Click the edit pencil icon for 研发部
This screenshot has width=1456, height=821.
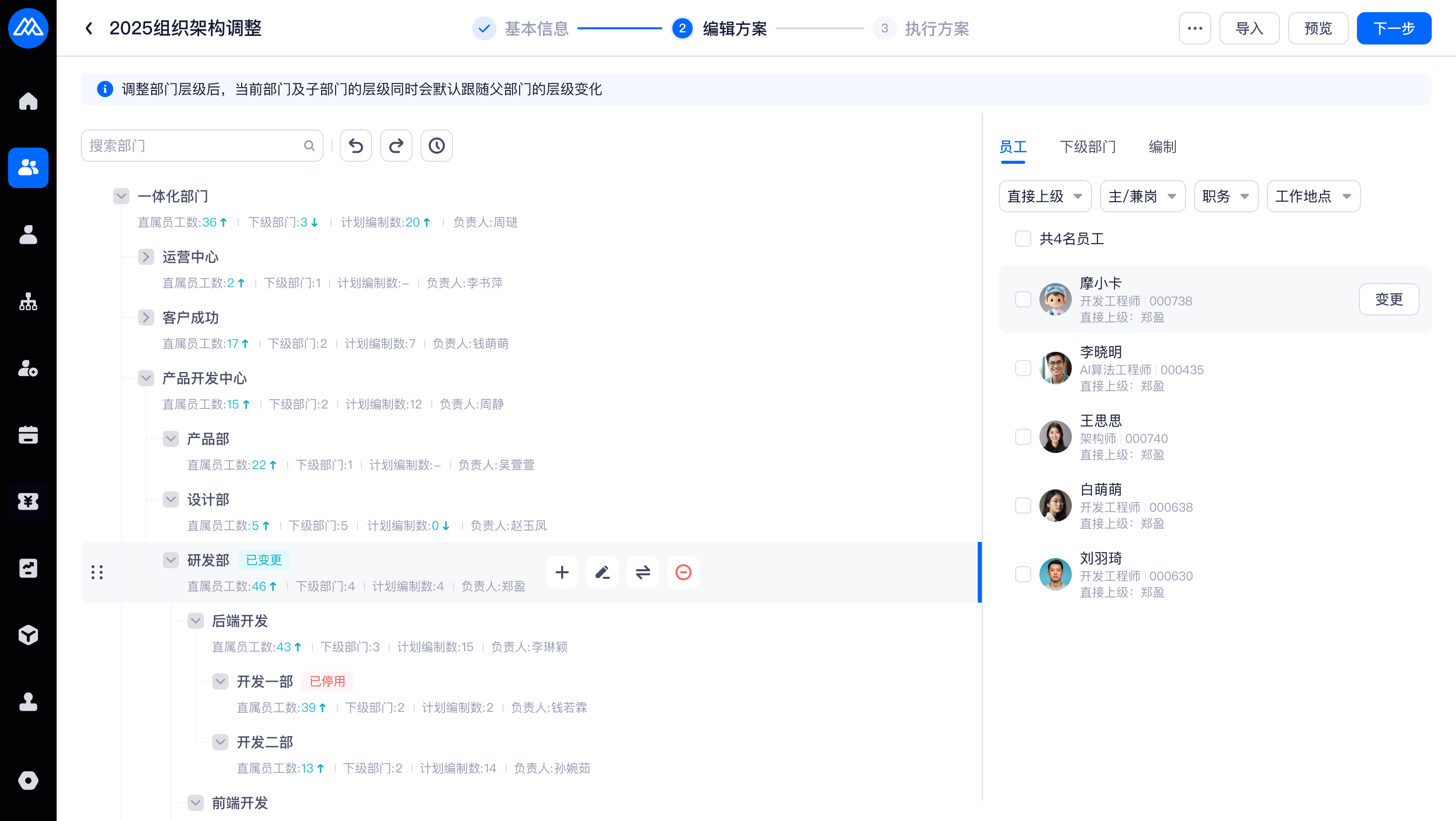[603, 572]
